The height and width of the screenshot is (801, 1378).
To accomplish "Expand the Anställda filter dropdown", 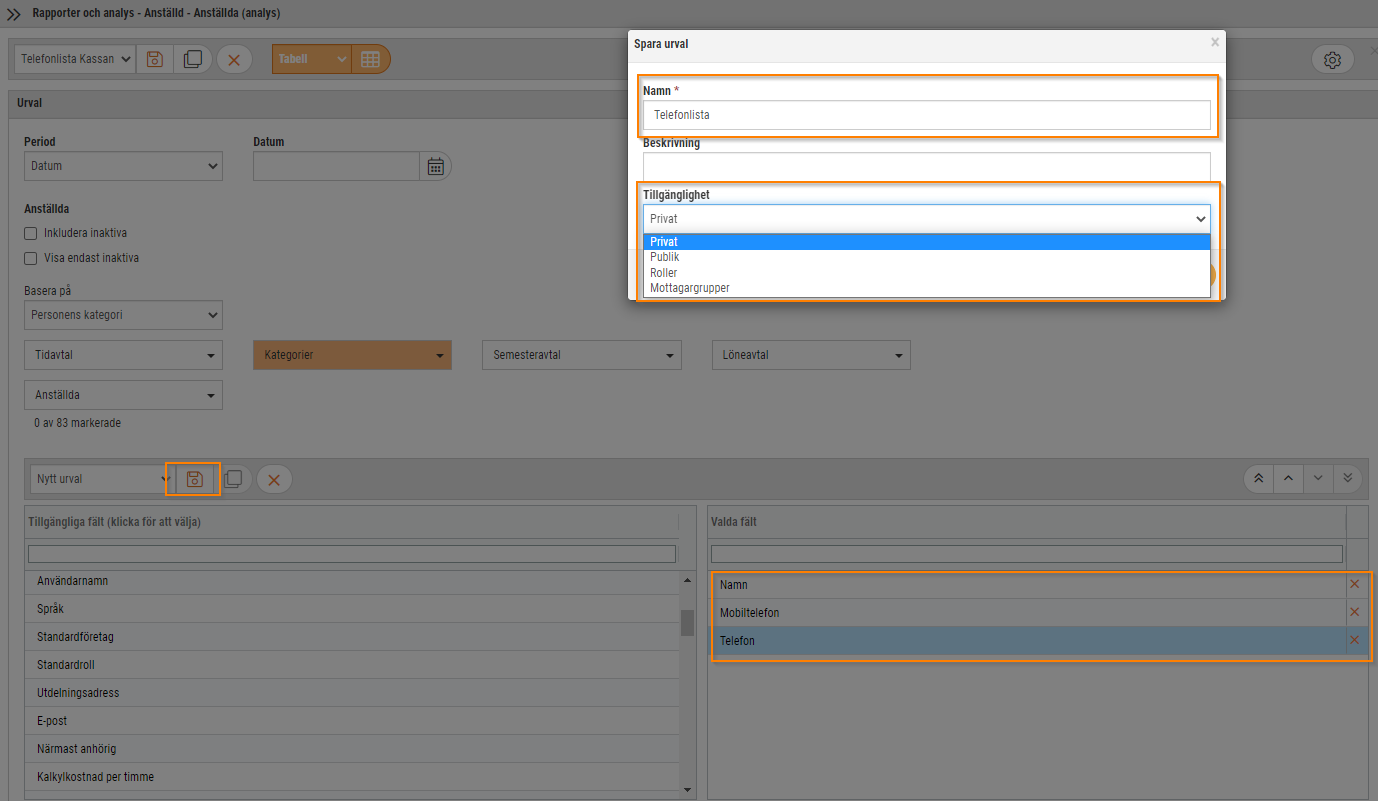I will pyautogui.click(x=123, y=395).
